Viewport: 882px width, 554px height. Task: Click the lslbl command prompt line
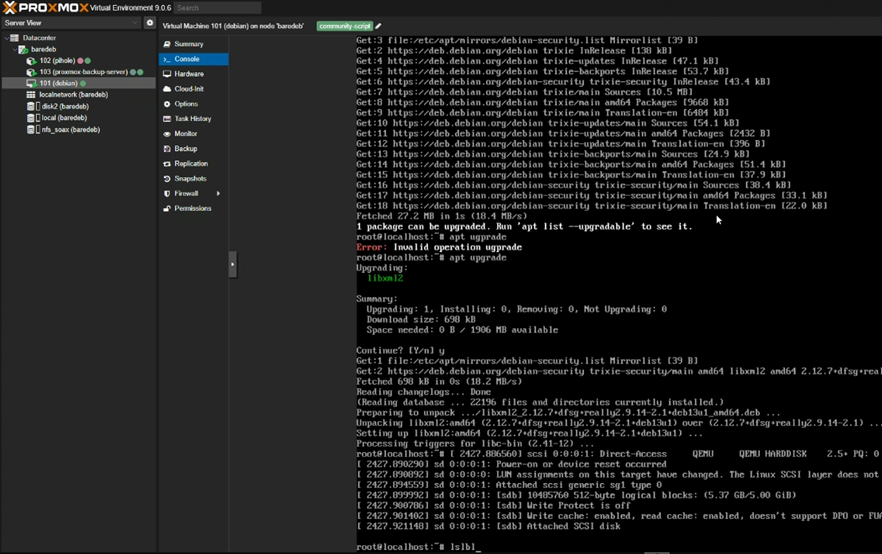418,547
